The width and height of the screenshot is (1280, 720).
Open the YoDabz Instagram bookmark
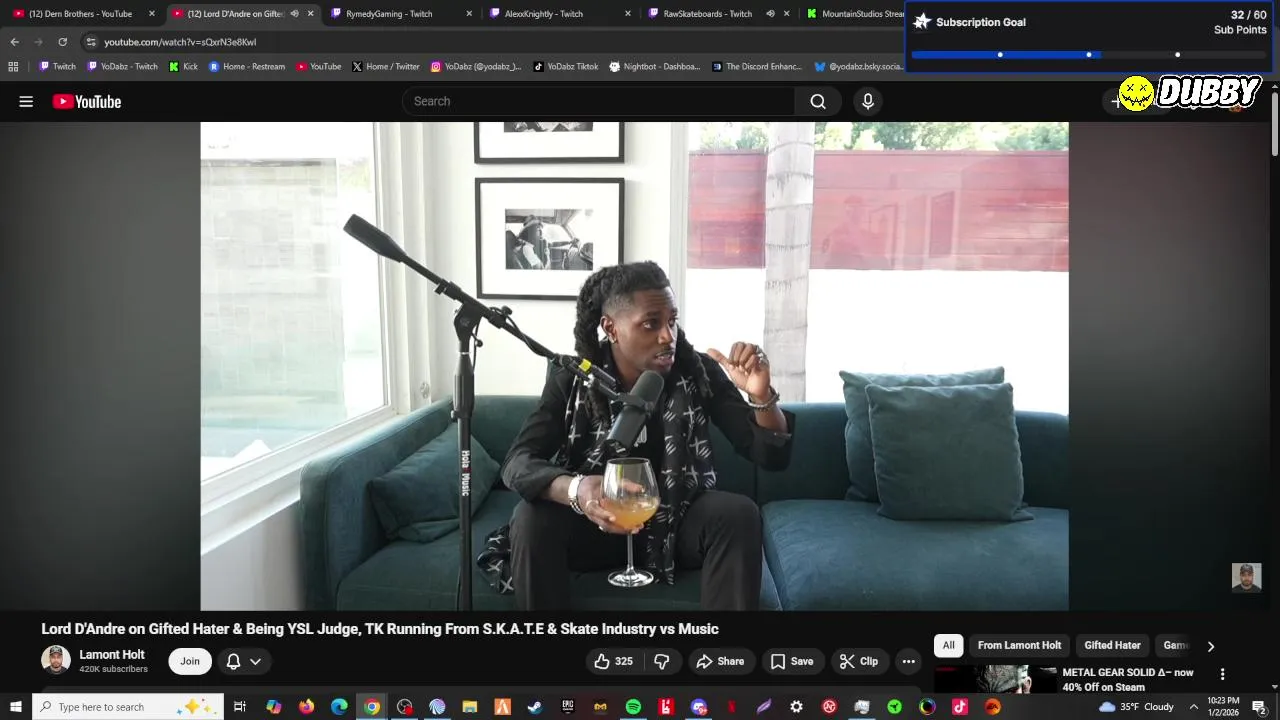pos(476,67)
